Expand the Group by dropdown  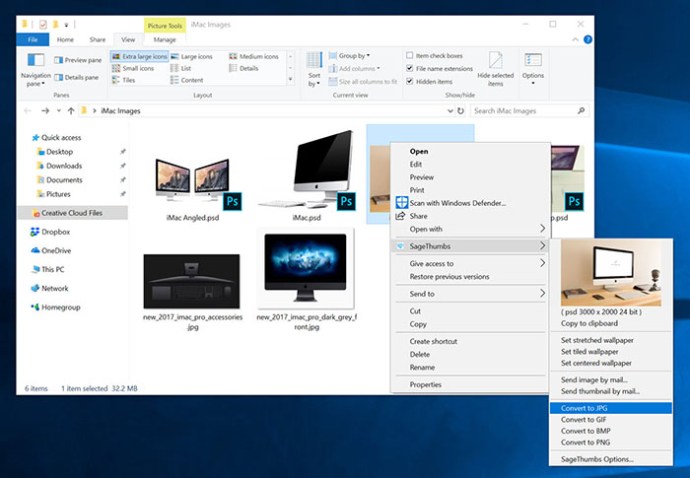[x=353, y=56]
